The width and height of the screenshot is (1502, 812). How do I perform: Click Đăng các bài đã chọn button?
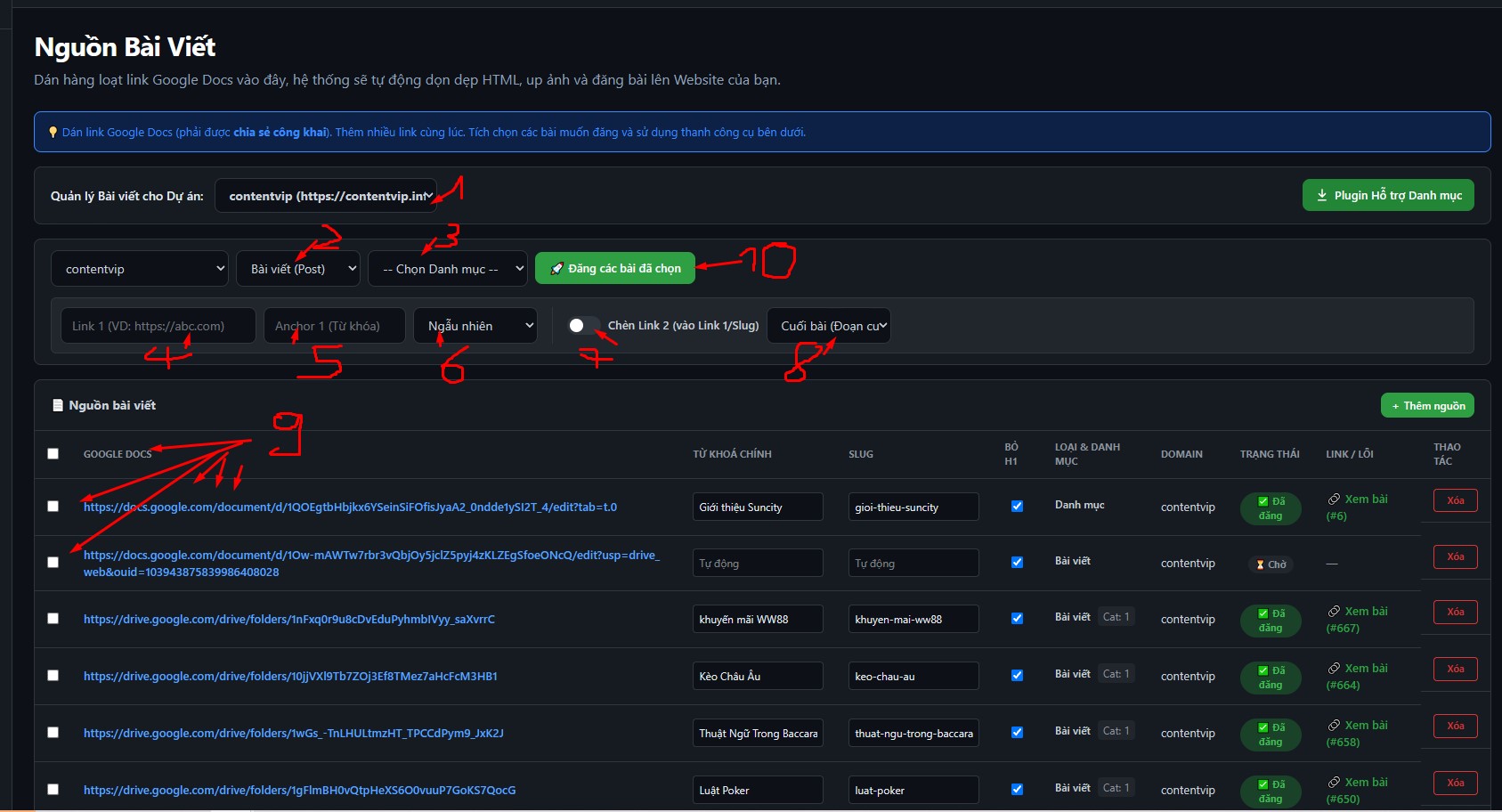[615, 268]
